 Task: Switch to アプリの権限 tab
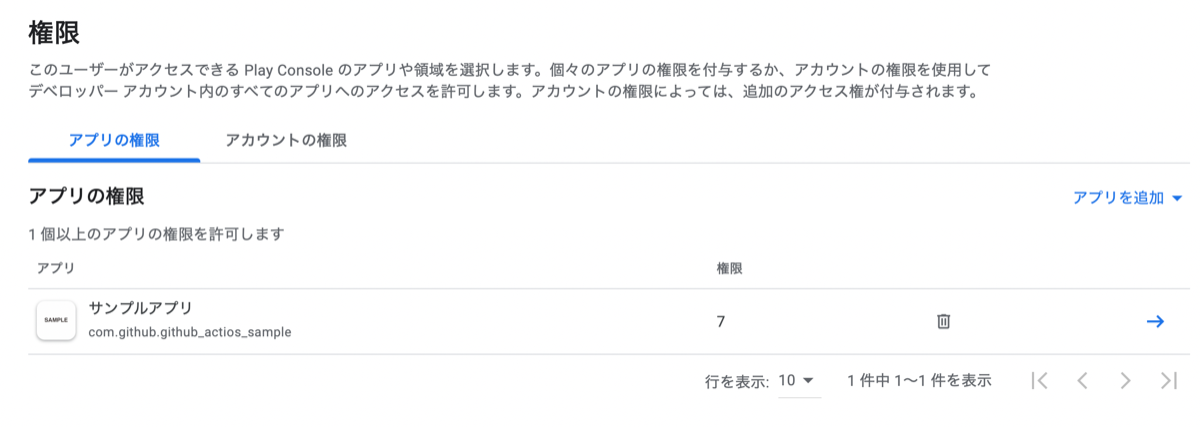tap(114, 141)
